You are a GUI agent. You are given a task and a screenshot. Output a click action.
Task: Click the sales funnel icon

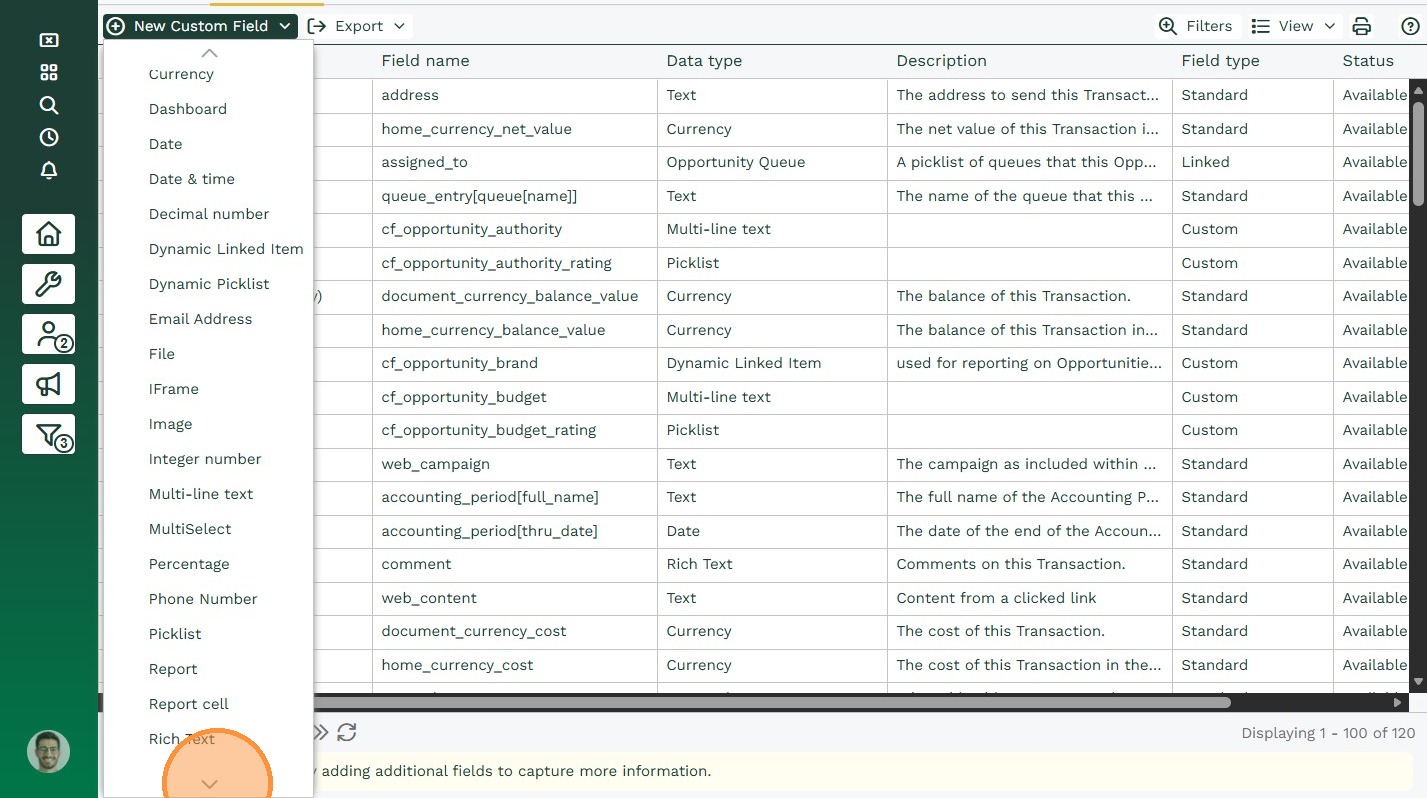coord(48,434)
